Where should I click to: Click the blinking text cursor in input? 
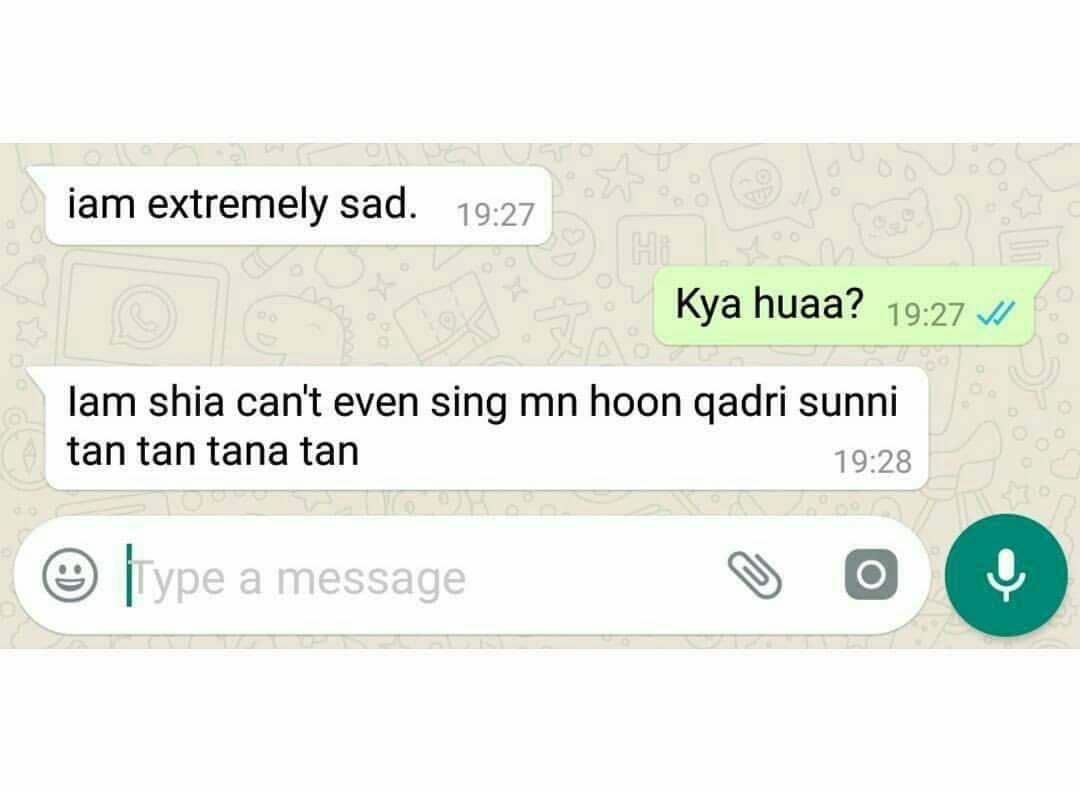129,575
